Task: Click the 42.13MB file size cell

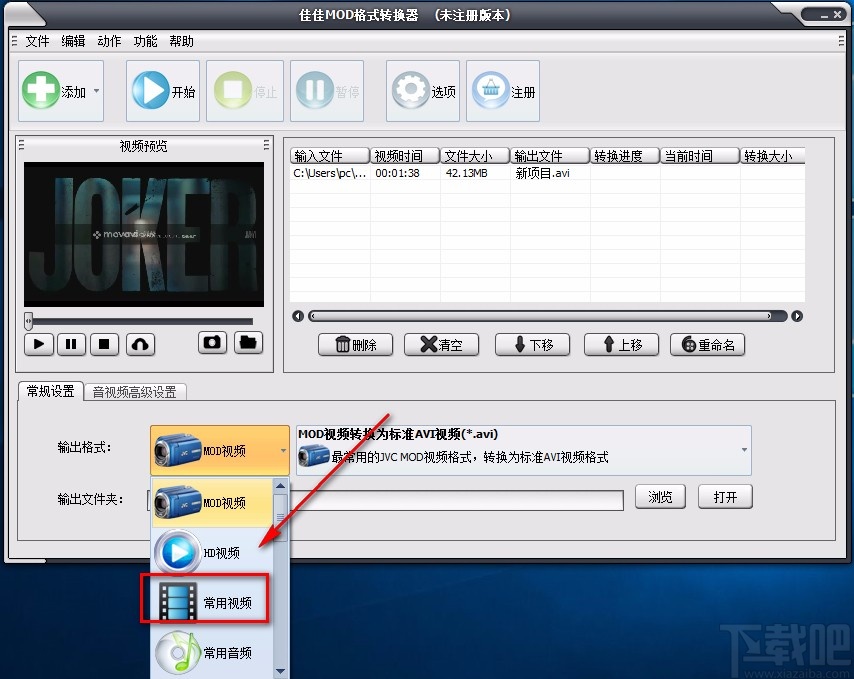Action: coord(467,173)
